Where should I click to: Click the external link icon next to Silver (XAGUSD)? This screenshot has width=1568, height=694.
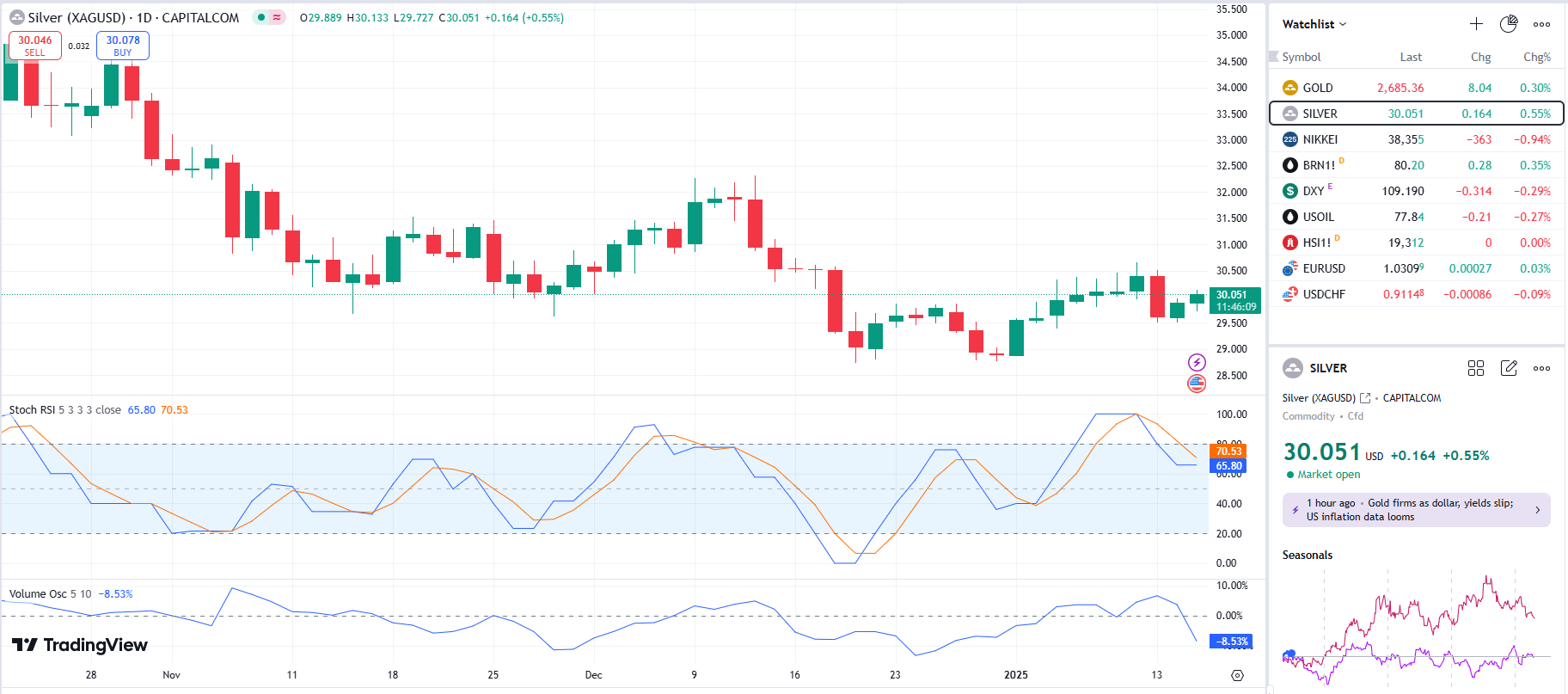[1365, 398]
